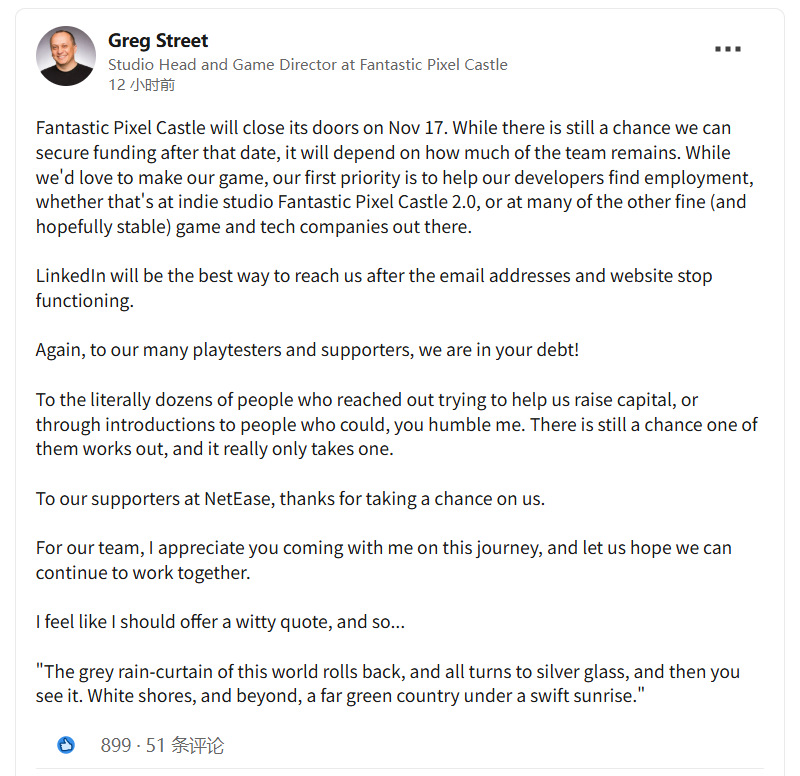
Task: Click the 12 小时前 post timestamp
Action: 141,86
